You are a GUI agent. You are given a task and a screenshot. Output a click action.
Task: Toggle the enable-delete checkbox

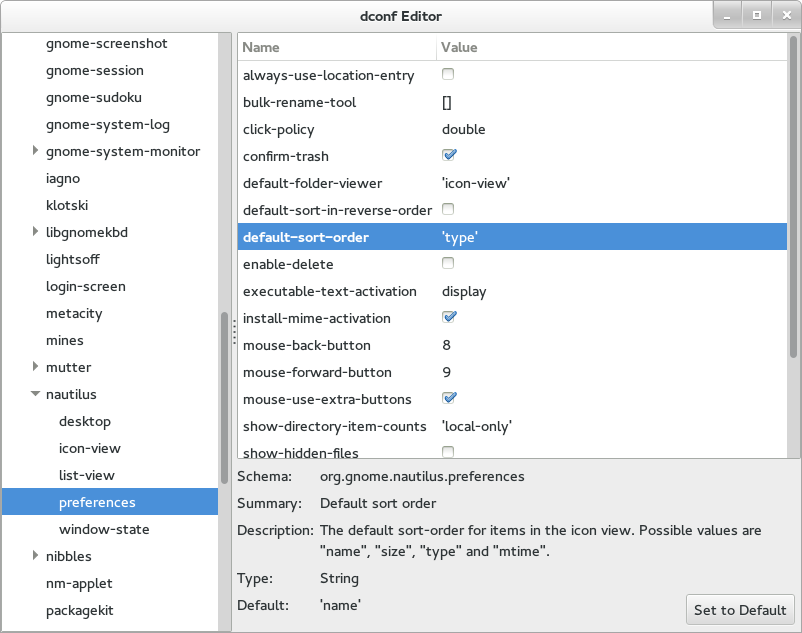pyautogui.click(x=448, y=264)
